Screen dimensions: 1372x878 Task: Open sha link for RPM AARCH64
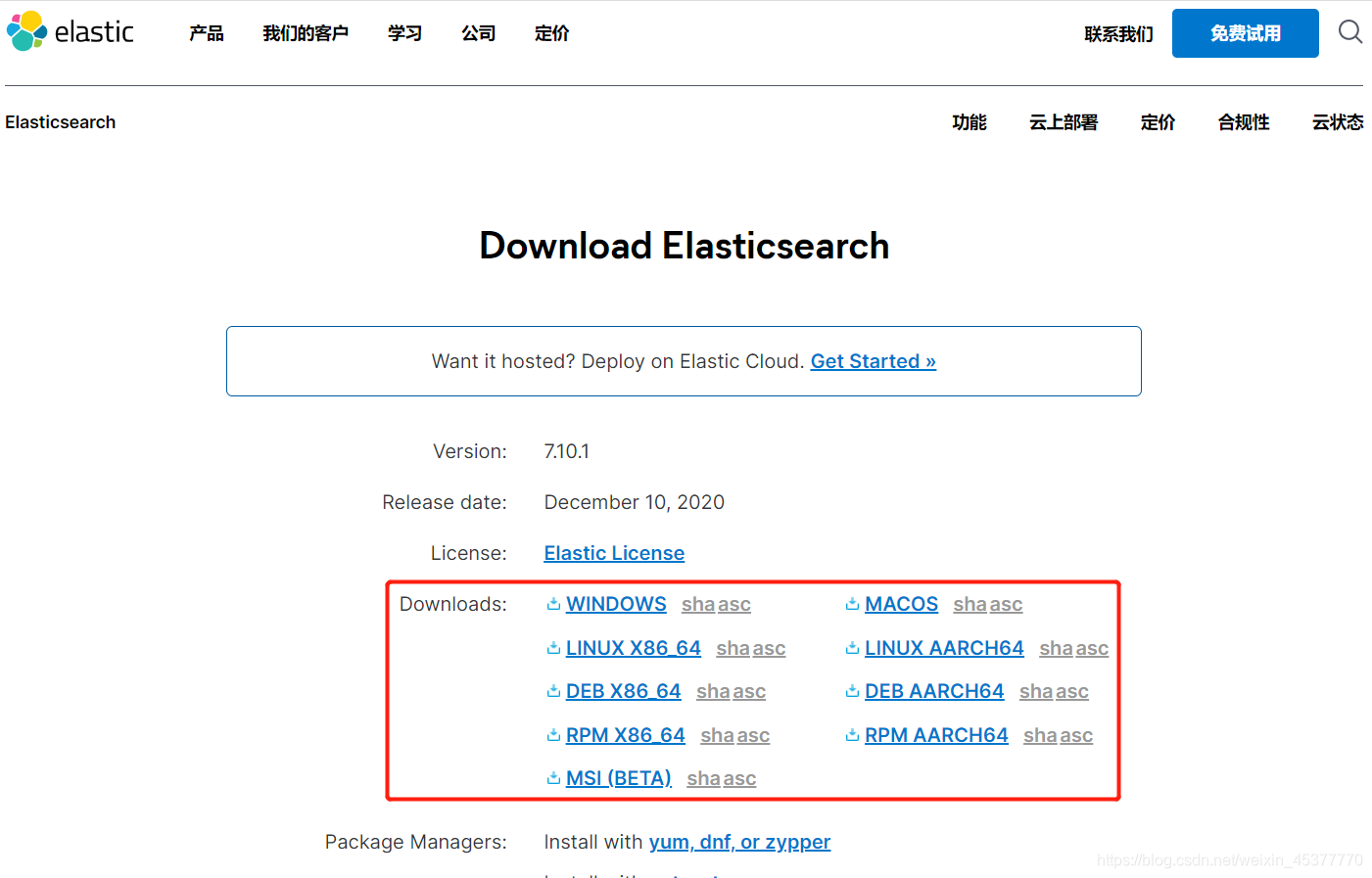(x=1040, y=736)
